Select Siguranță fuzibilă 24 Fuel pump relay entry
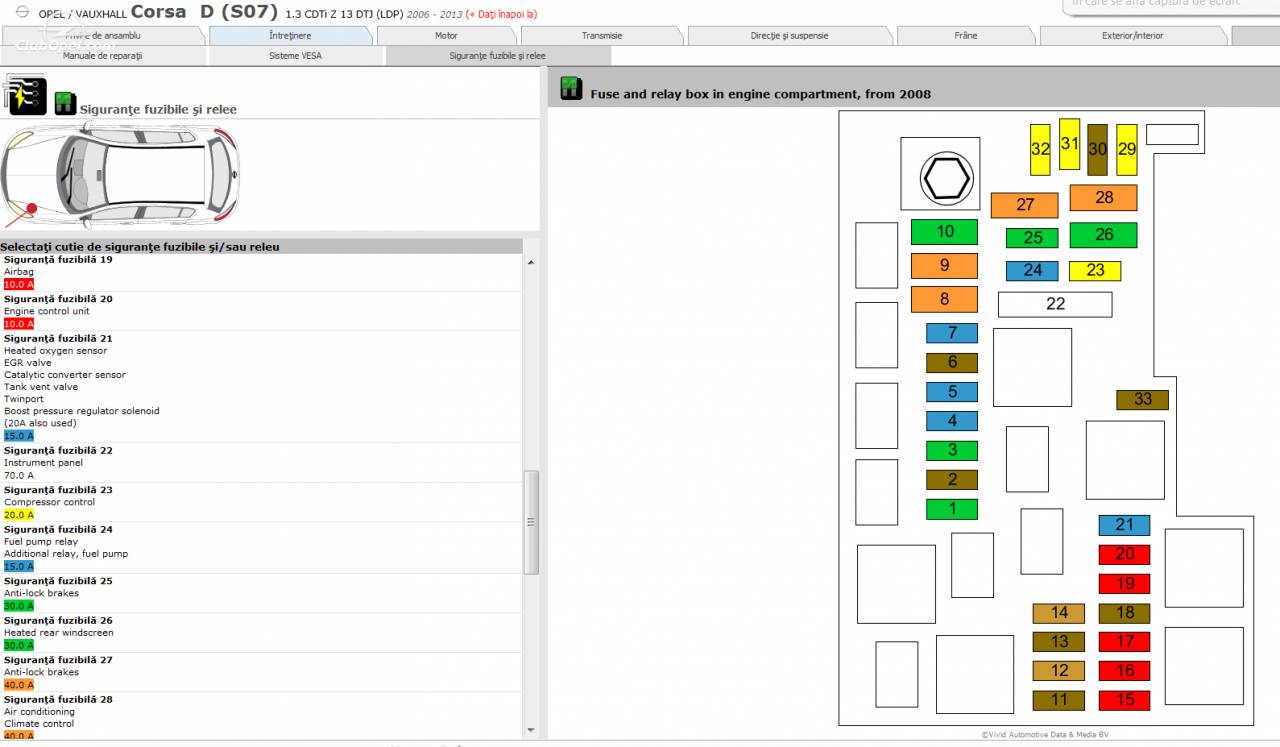1280x747 pixels. [261, 548]
